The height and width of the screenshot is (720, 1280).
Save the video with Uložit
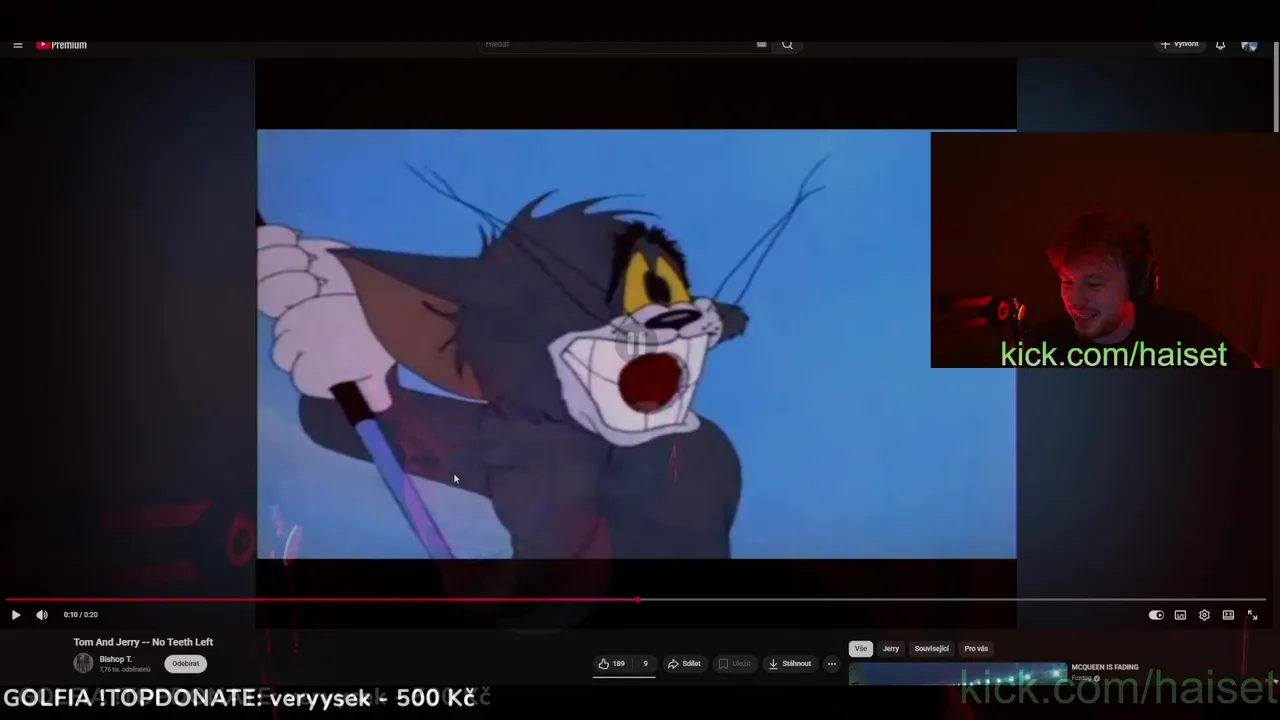[734, 664]
